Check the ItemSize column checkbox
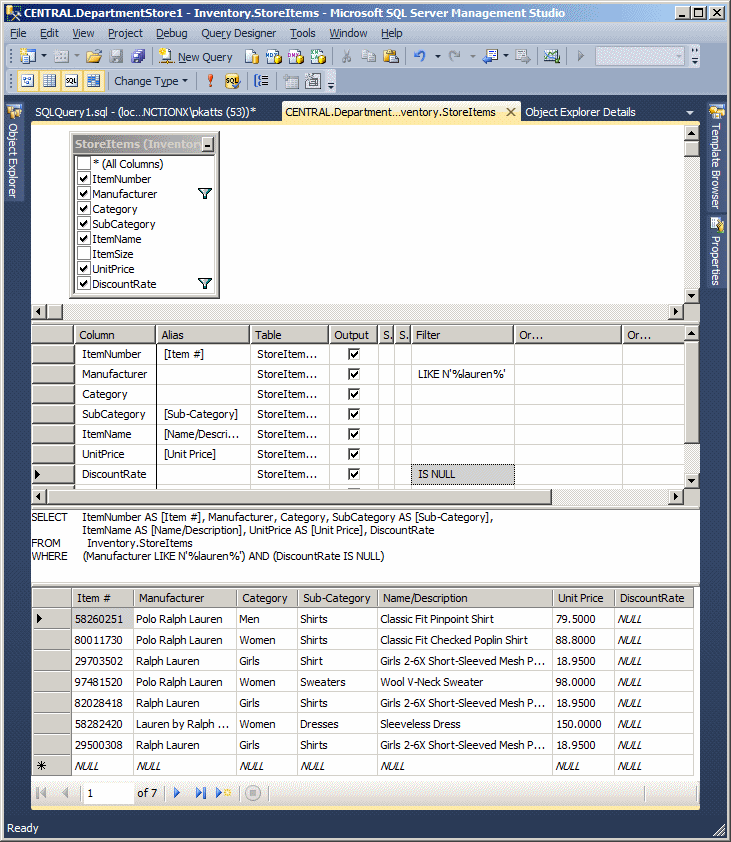Screen dimensions: 731x842 [x=84, y=253]
